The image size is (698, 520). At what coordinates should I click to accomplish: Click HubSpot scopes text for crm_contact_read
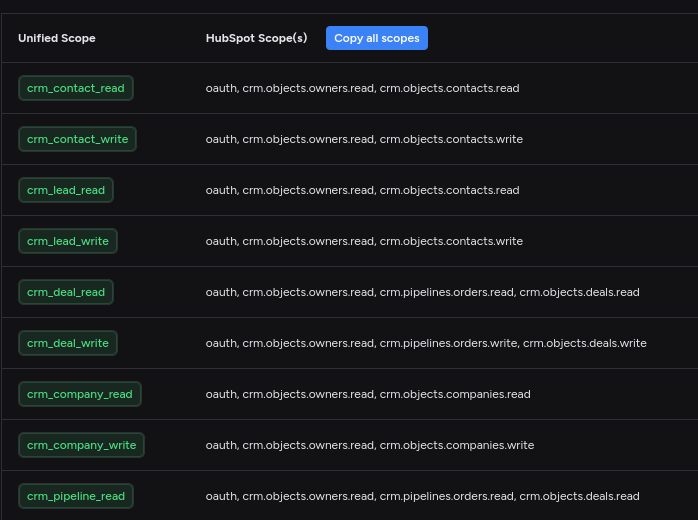click(362, 88)
